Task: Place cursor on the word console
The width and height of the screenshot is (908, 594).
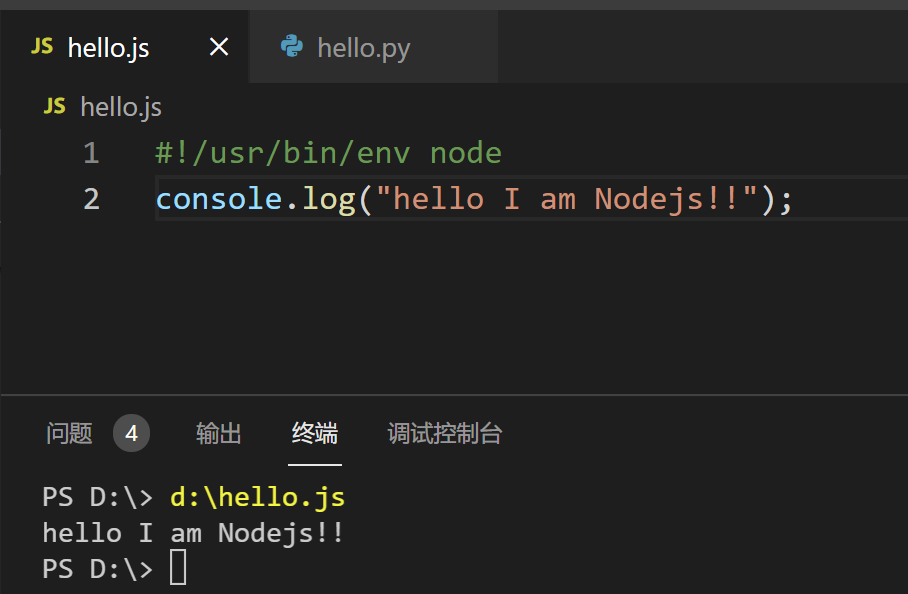Action: coord(219,198)
